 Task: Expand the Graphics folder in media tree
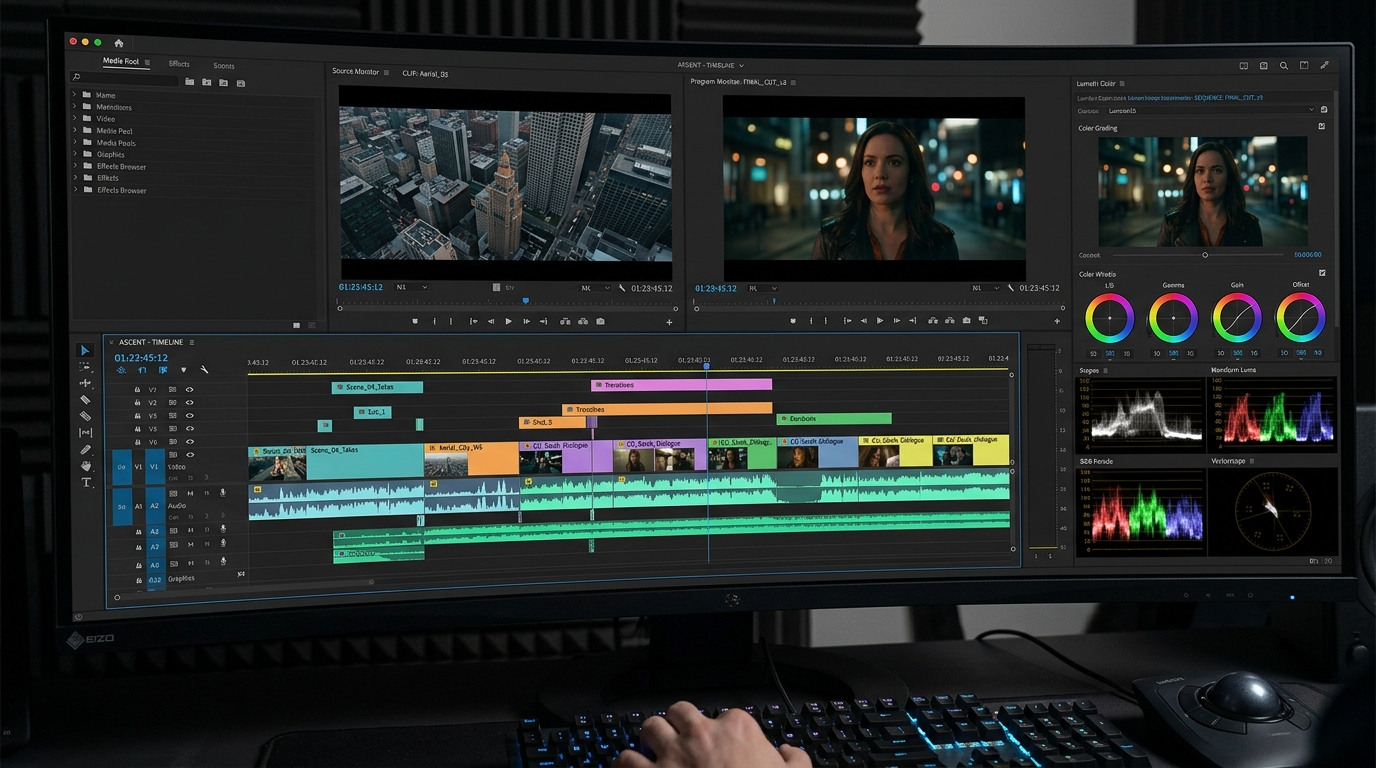click(x=74, y=154)
